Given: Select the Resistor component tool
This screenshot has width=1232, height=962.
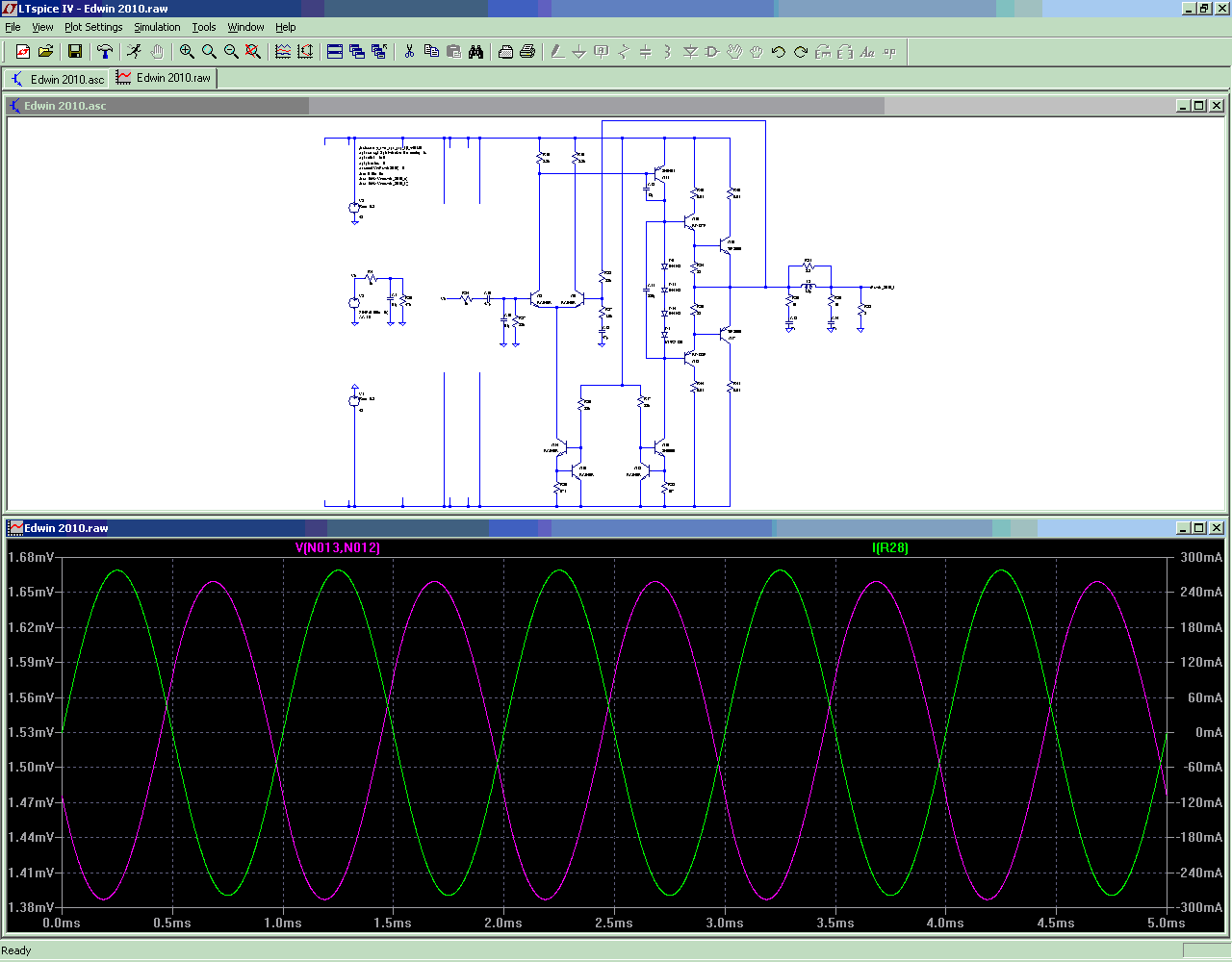Looking at the screenshot, I should tap(624, 52).
